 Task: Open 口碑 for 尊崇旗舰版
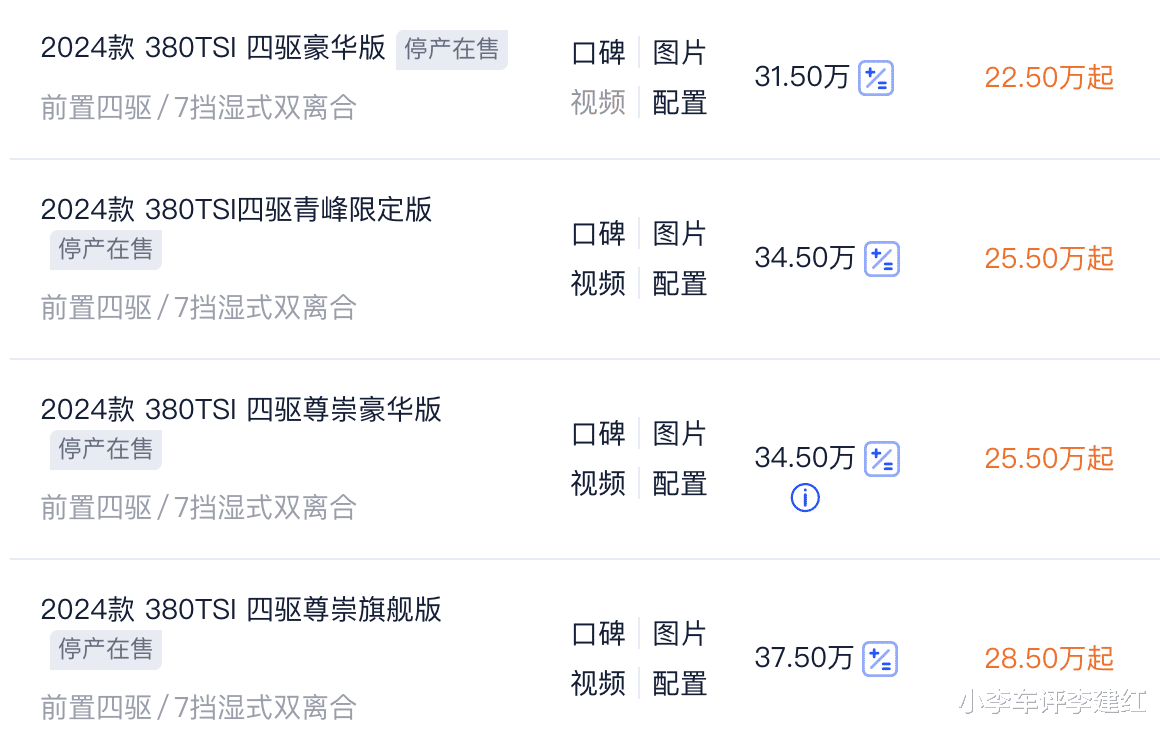pyautogui.click(x=598, y=634)
